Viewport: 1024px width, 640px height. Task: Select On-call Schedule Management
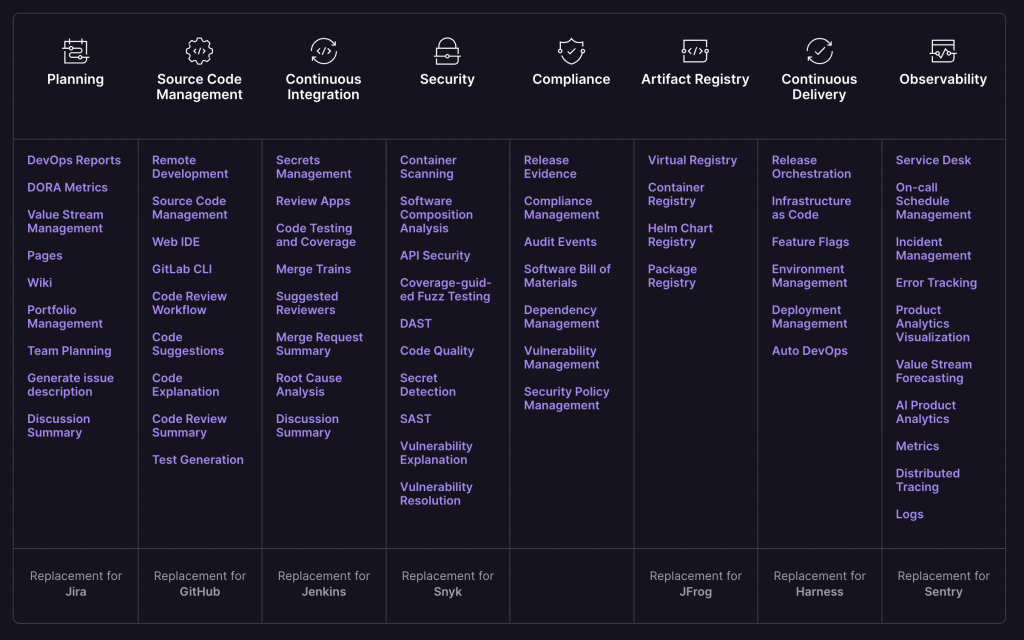[x=933, y=201]
